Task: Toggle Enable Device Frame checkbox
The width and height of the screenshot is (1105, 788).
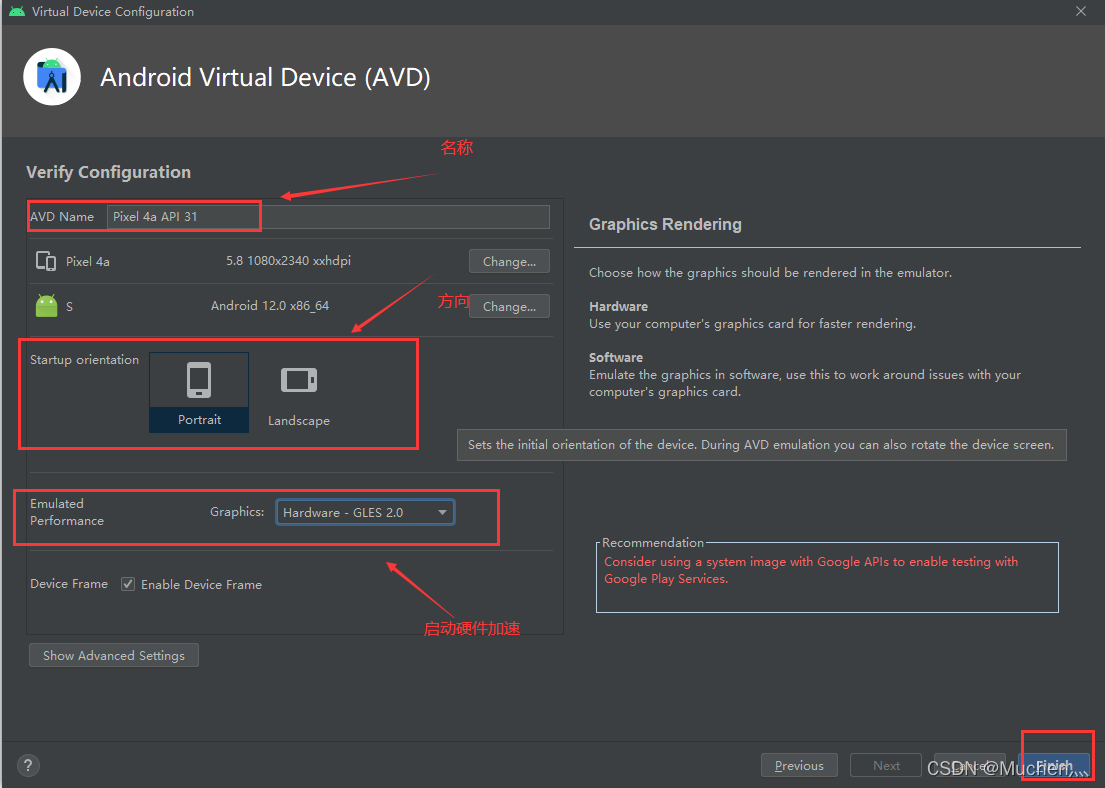Action: point(128,584)
